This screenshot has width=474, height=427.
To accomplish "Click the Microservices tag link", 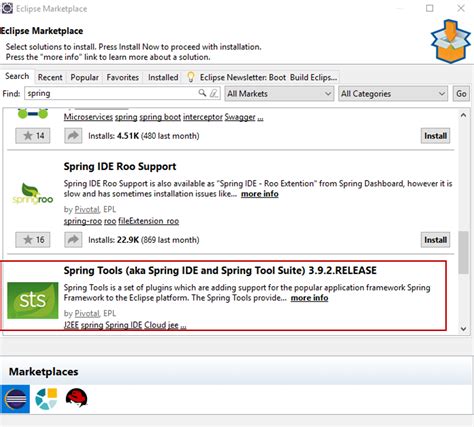I will click(x=88, y=117).
